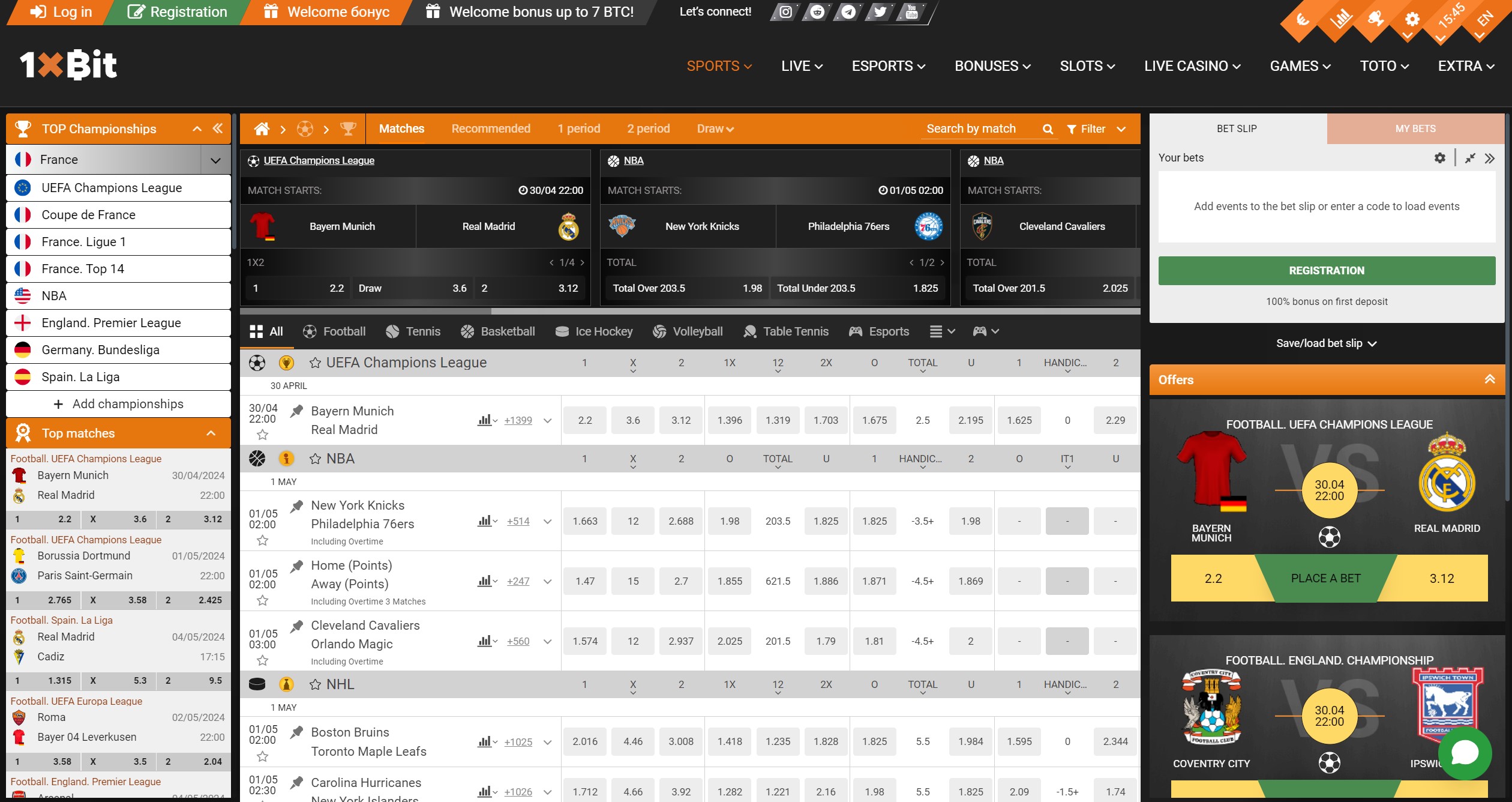This screenshot has width=1512, height=802.
Task: Expand Bayern Munich match markets chevron
Action: [x=547, y=420]
